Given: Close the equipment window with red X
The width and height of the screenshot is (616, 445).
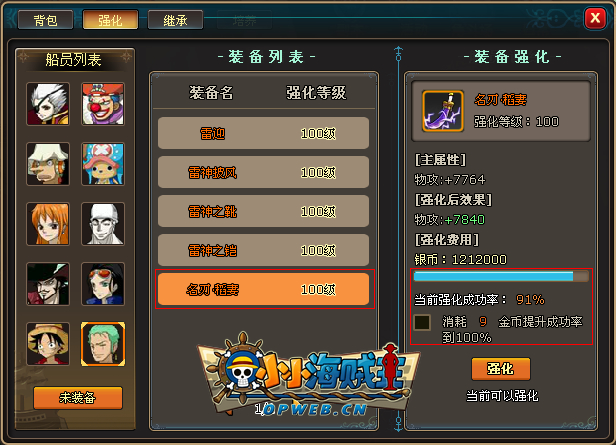Looking at the screenshot, I should [x=595, y=18].
